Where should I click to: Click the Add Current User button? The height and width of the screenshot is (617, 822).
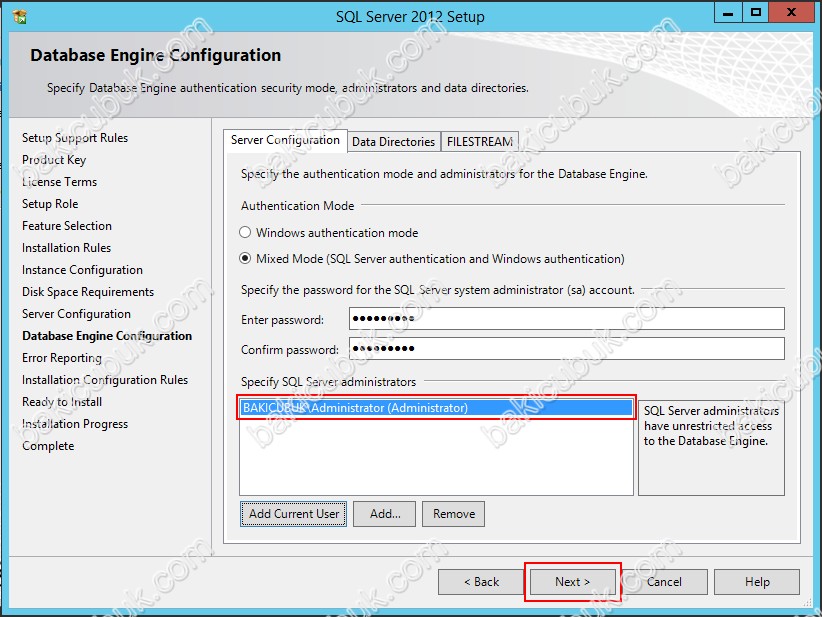294,514
